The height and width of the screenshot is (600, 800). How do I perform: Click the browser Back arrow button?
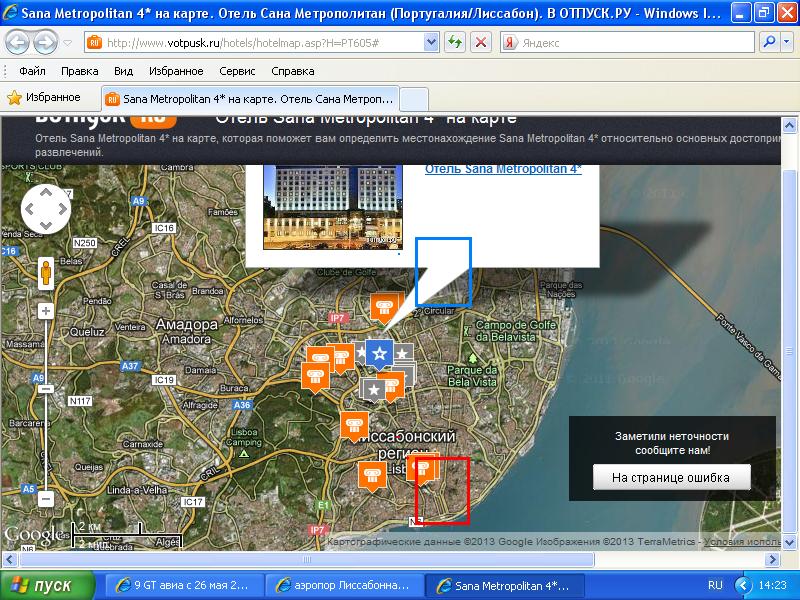(17, 42)
